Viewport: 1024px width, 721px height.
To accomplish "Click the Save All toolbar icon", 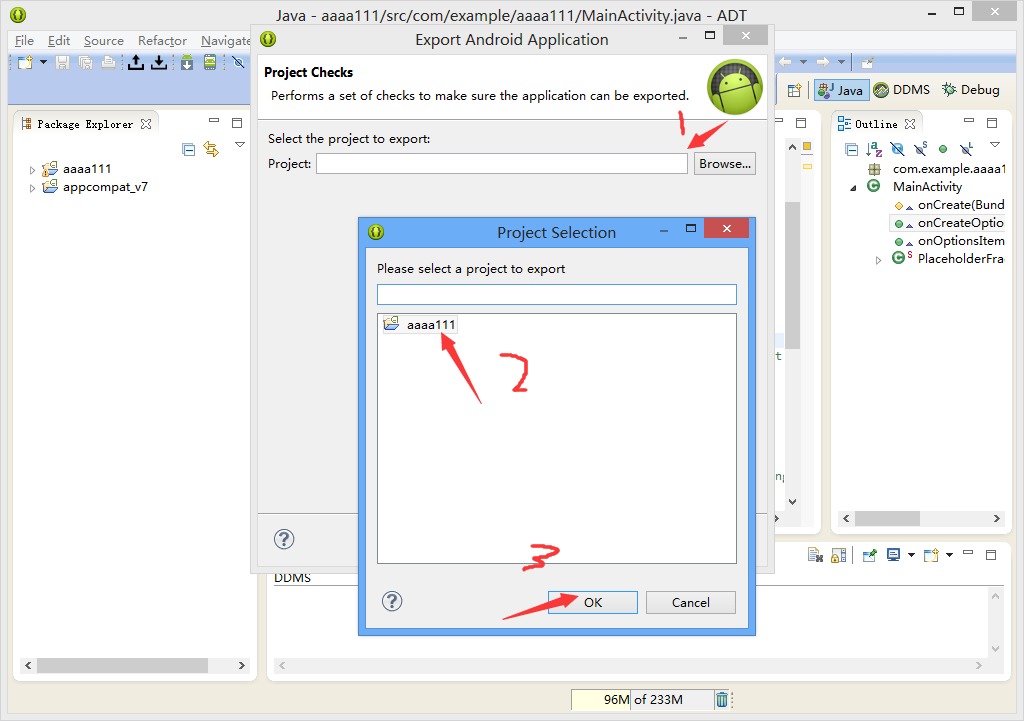I will (86, 63).
